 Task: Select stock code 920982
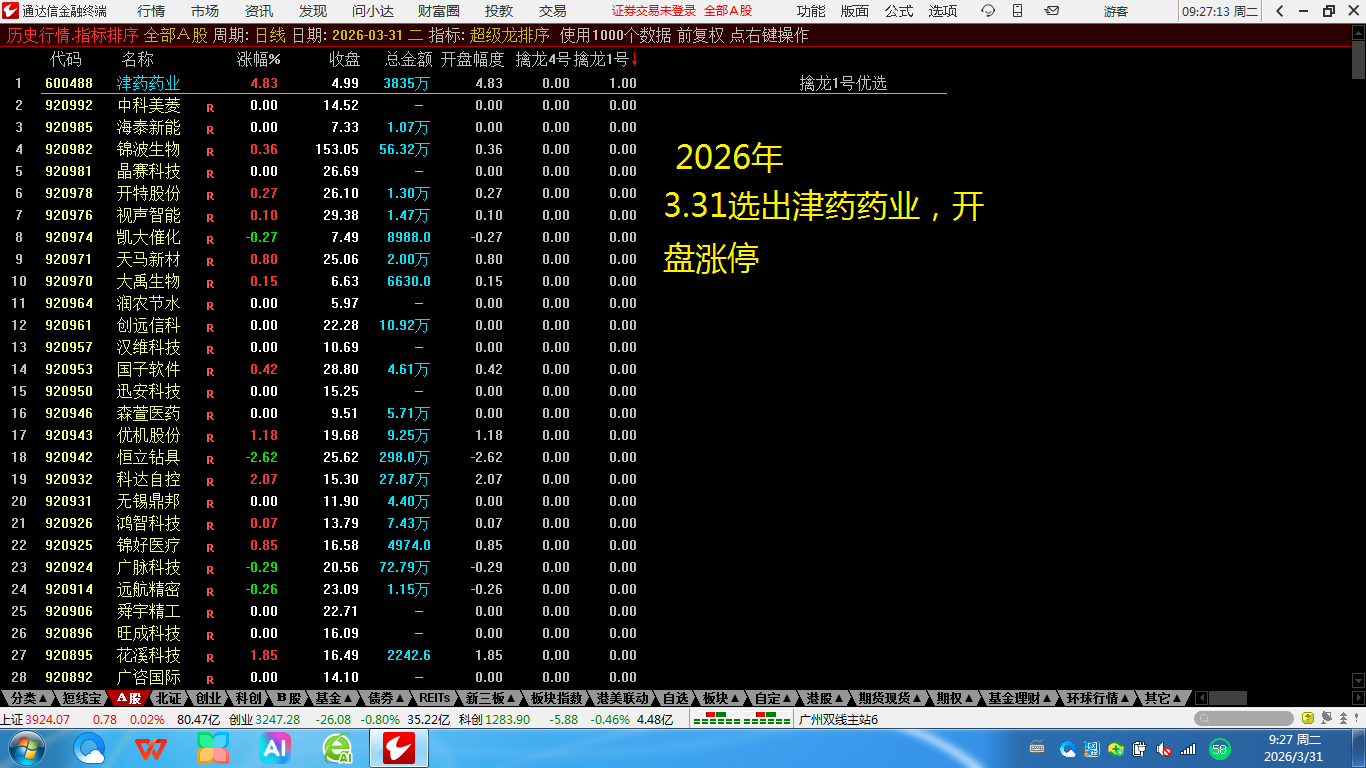69,149
